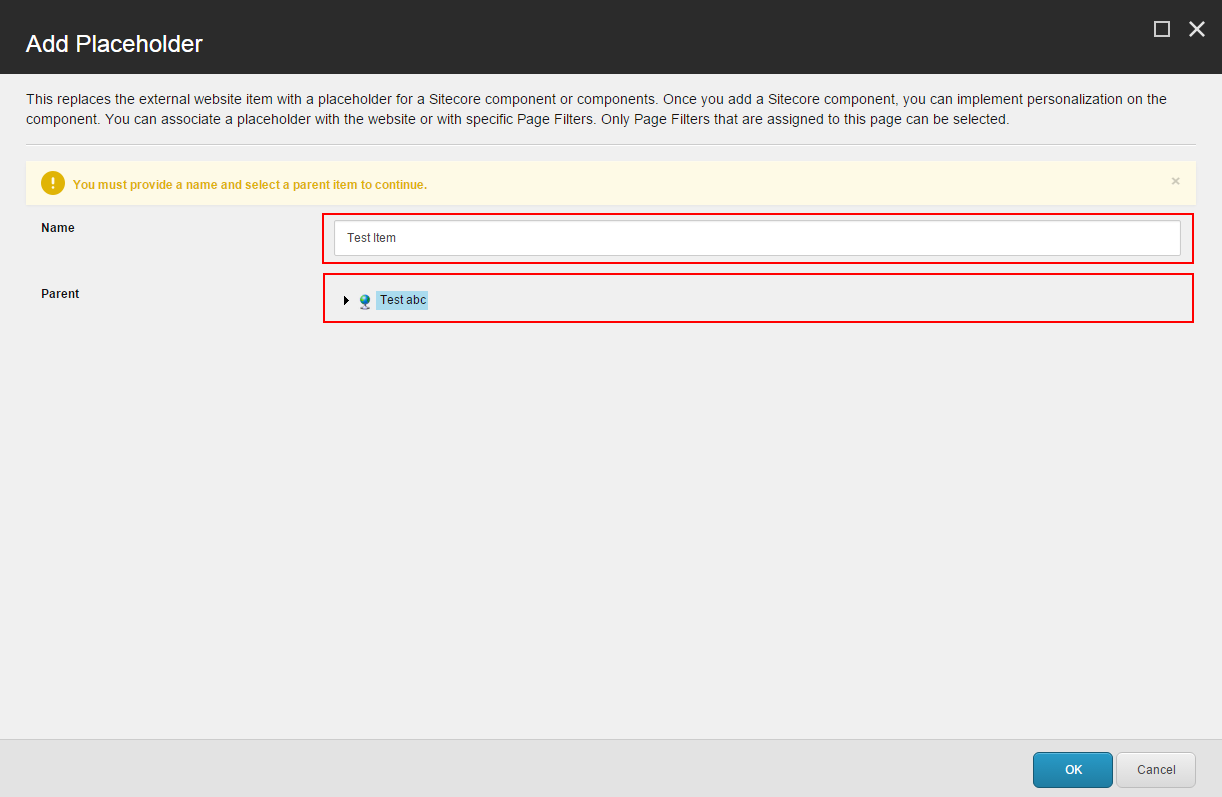This screenshot has height=797, width=1222.
Task: Click the empty footer area left of OK
Action: click(500, 770)
